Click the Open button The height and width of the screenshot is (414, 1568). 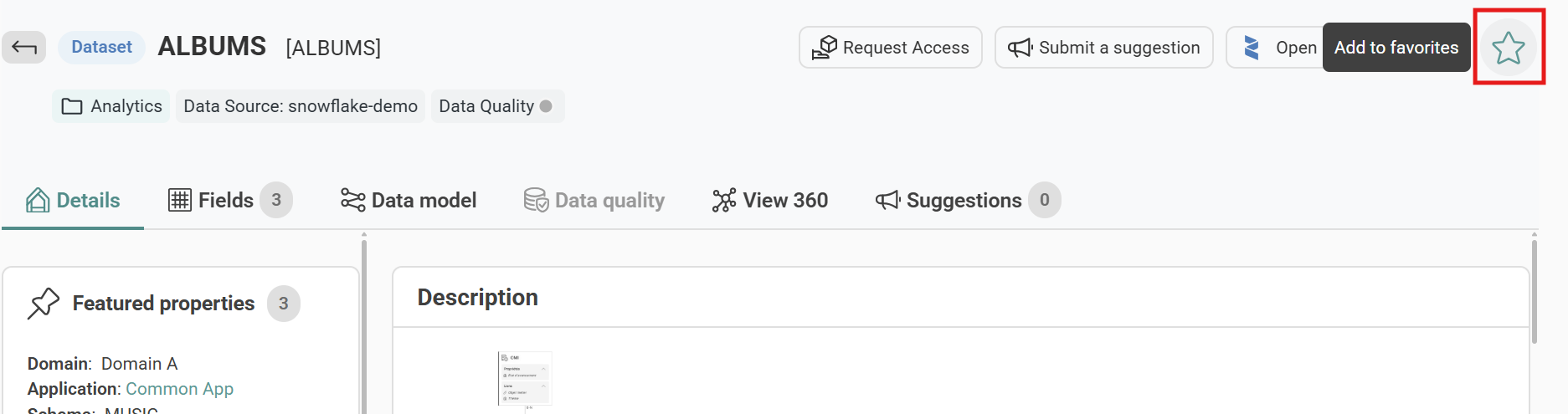pyautogui.click(x=1274, y=48)
